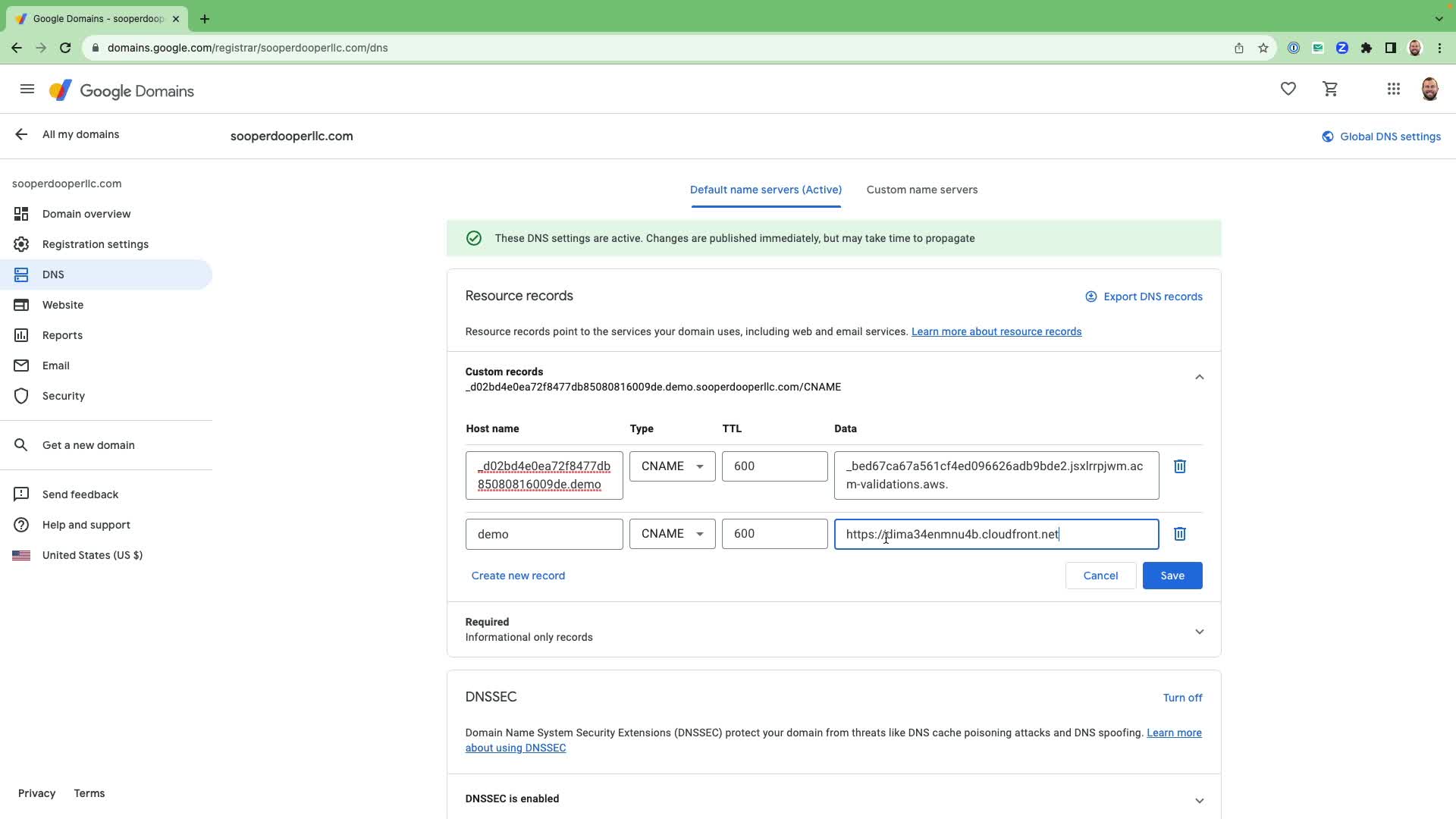1456x819 pixels.
Task: Open the shopping cart icon
Action: [x=1330, y=89]
